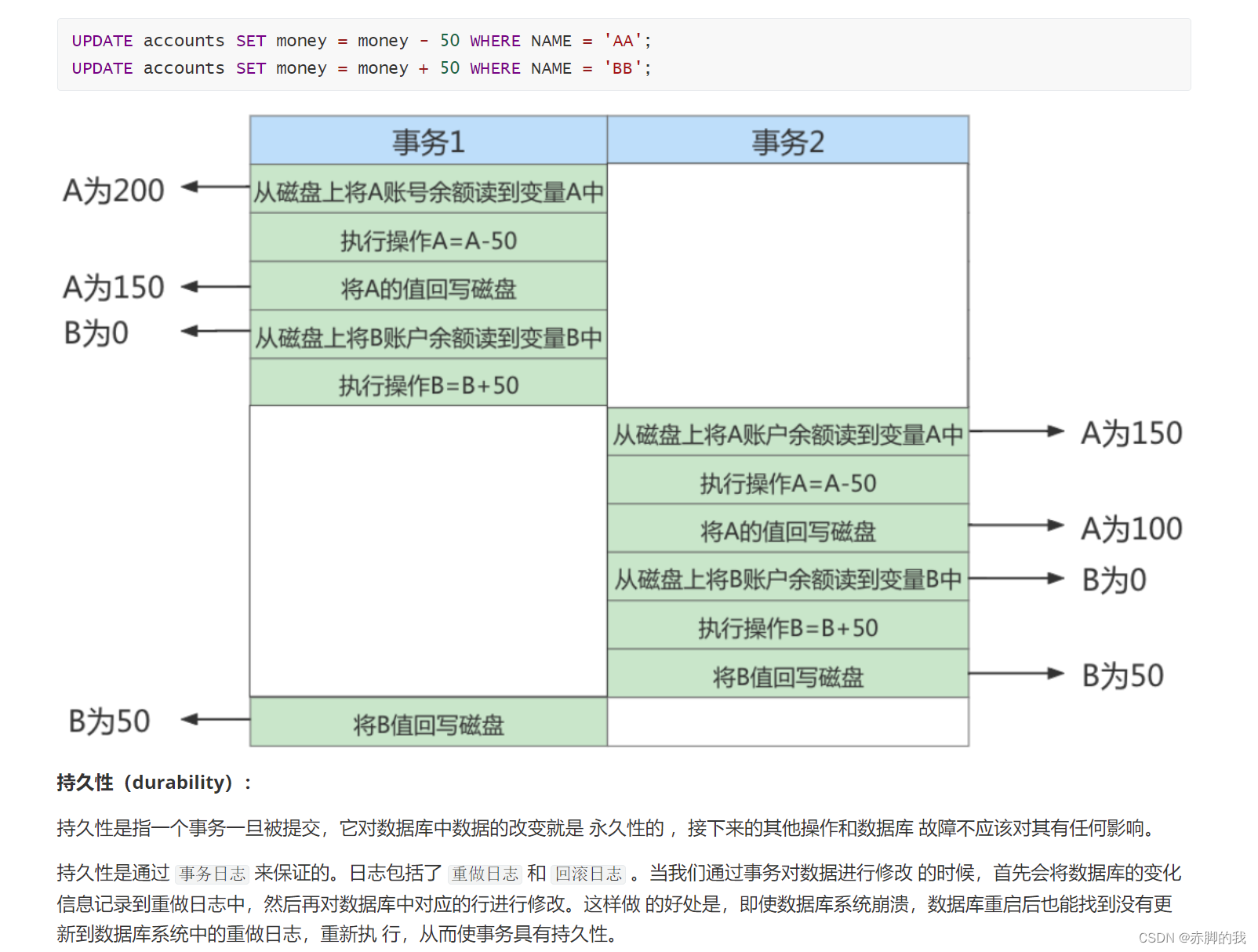The height and width of the screenshot is (952, 1258).
Task: Click the 回滚日志 inline code term
Action: [x=589, y=873]
